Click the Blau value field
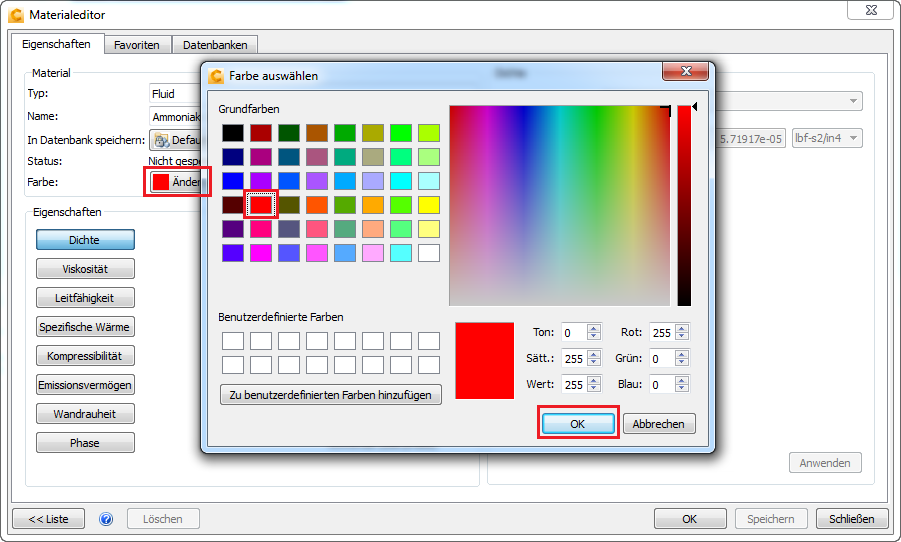Image resolution: width=901 pixels, height=542 pixels. (x=662, y=384)
